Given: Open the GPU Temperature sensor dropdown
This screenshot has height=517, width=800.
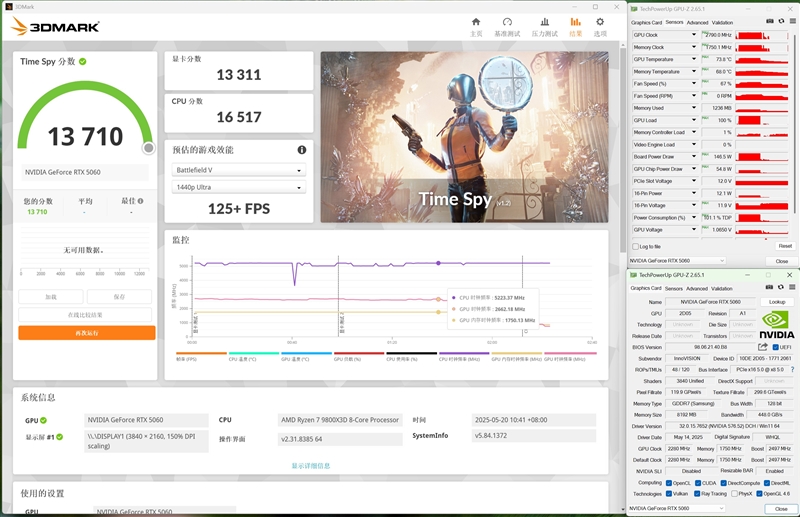Looking at the screenshot, I should [x=693, y=59].
